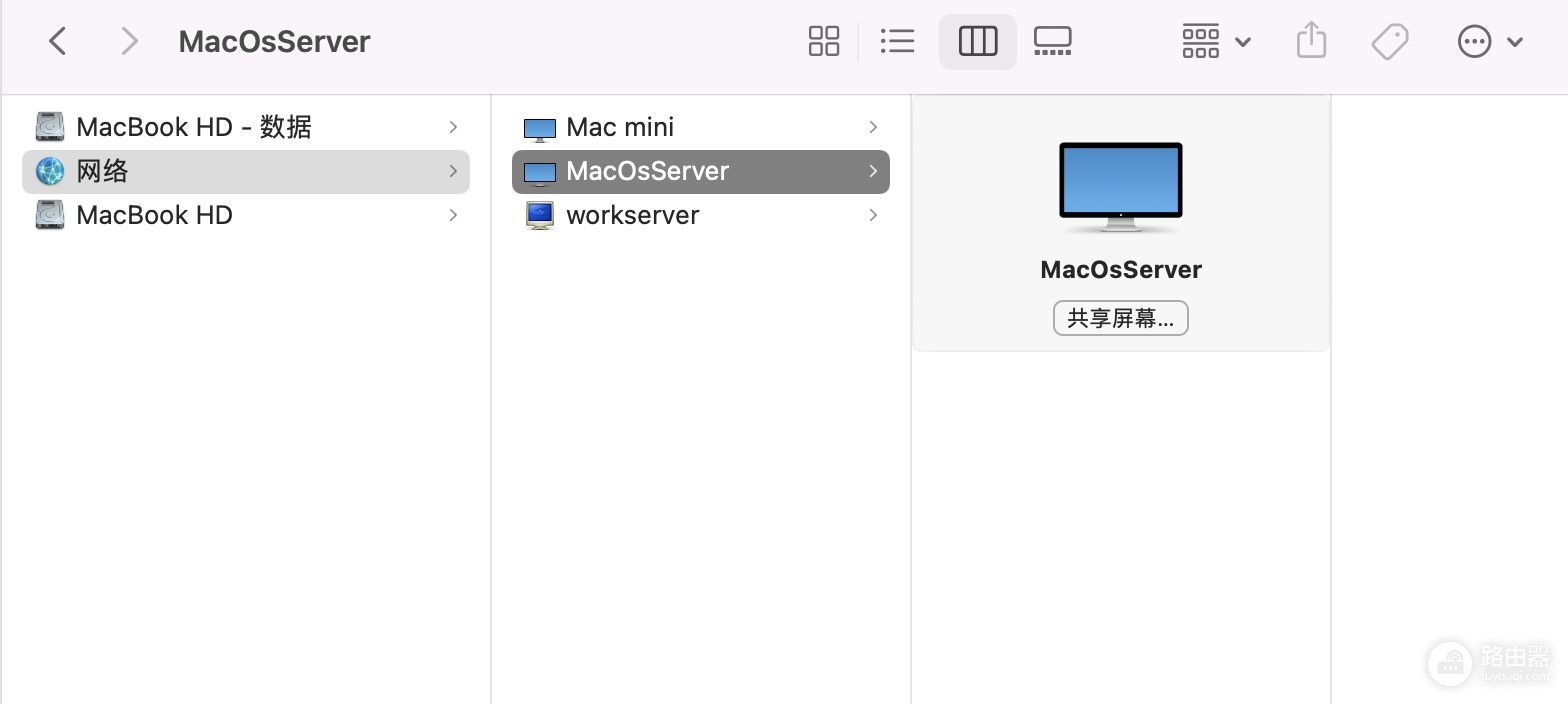This screenshot has height=704, width=1568.
Task: Click the Mac mini display icon
Action: pos(539,129)
